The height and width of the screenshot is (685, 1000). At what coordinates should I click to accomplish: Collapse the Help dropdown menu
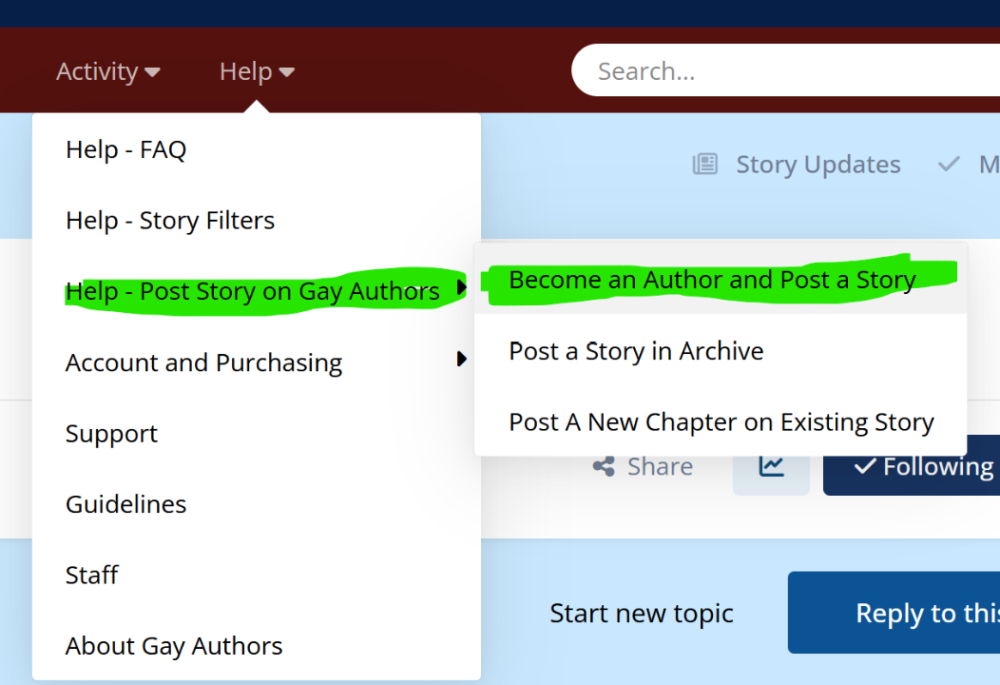pos(257,71)
